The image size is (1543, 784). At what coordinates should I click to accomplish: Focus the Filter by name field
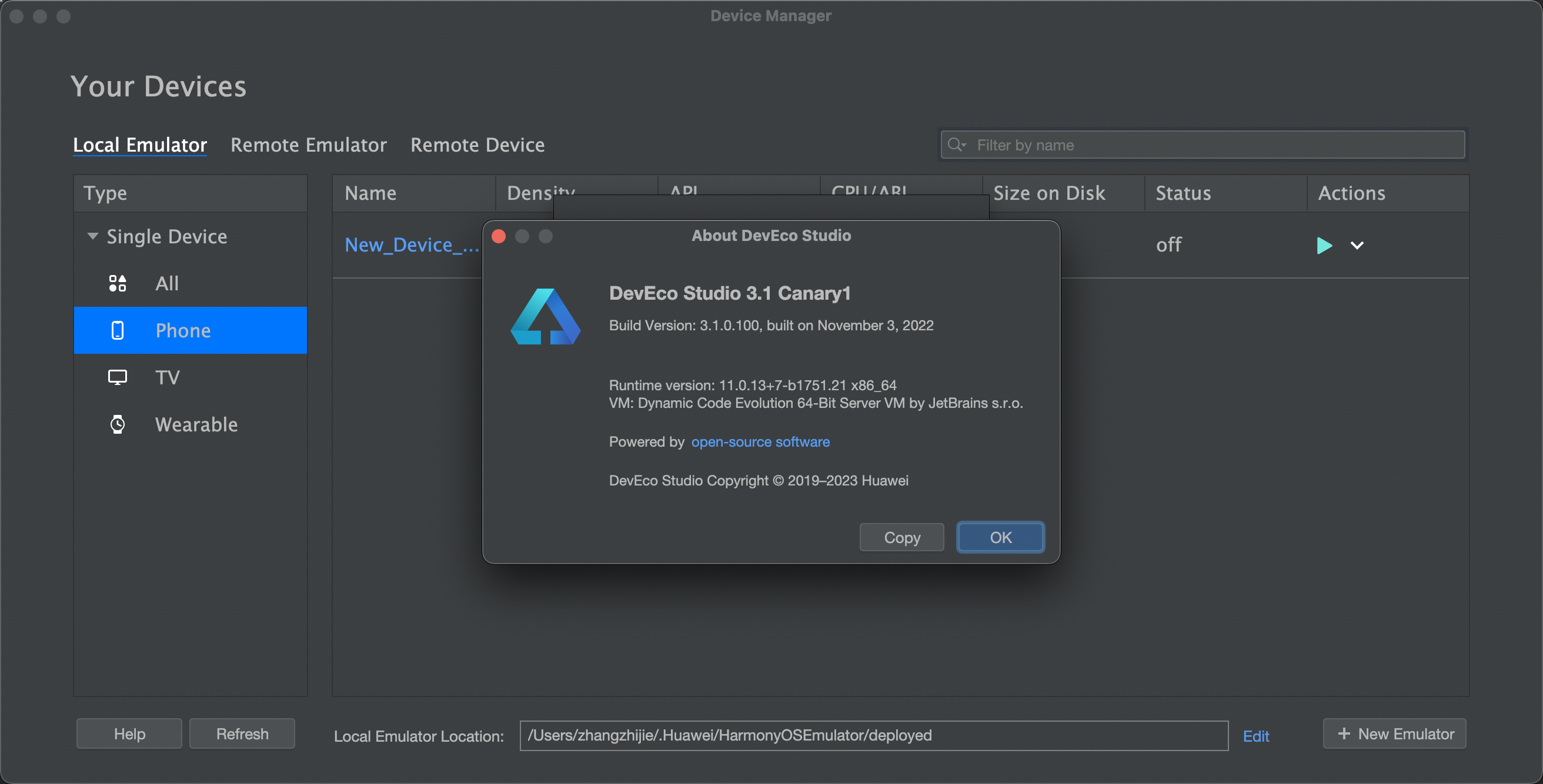(1203, 145)
